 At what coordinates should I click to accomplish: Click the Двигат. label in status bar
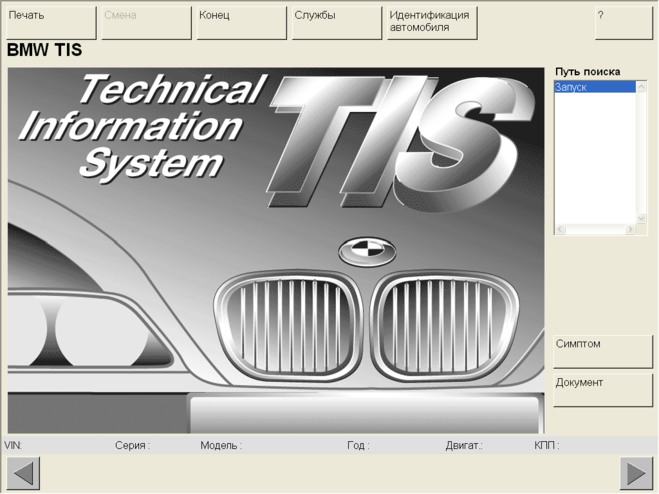click(464, 445)
